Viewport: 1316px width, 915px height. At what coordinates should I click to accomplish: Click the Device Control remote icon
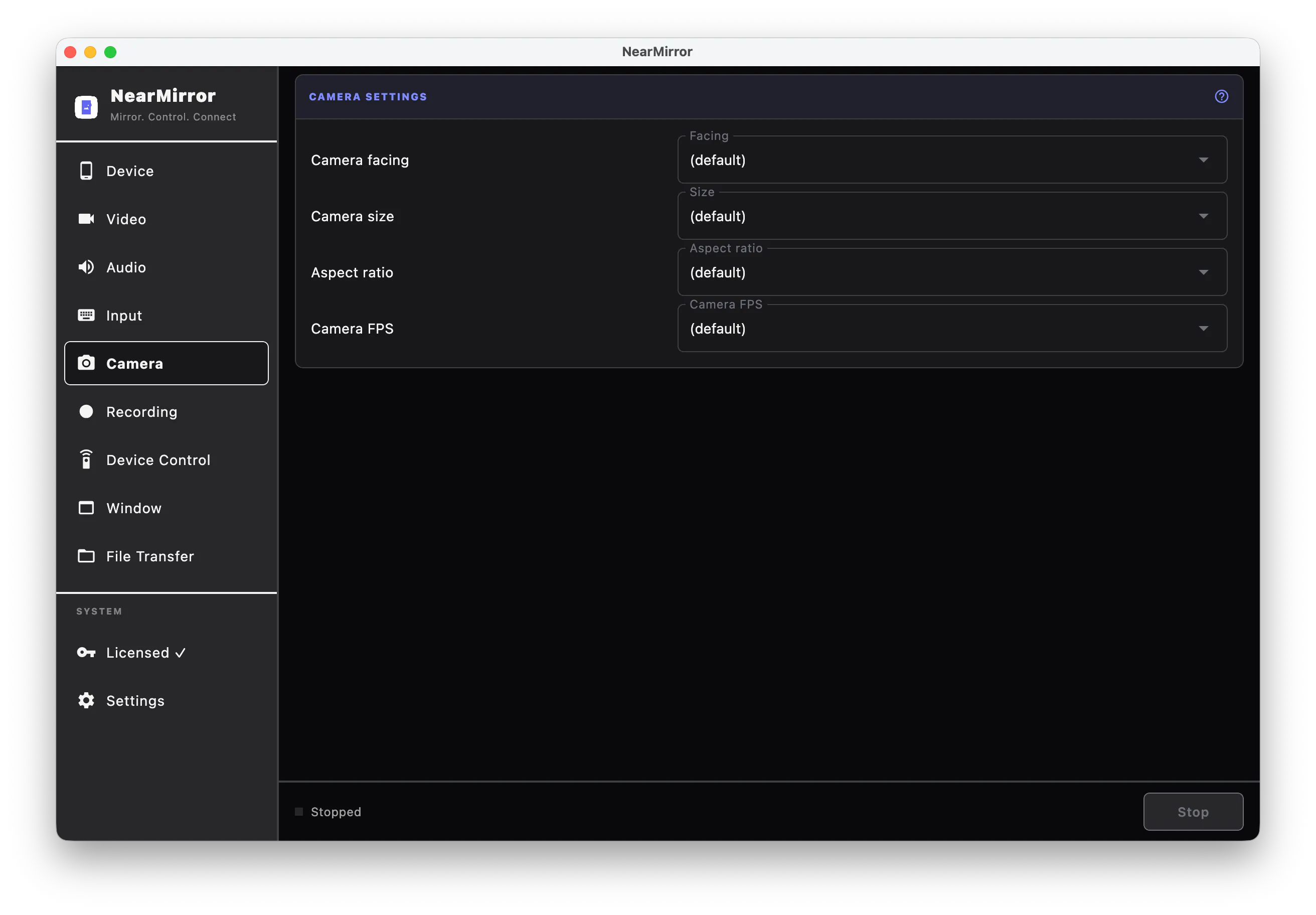click(86, 460)
